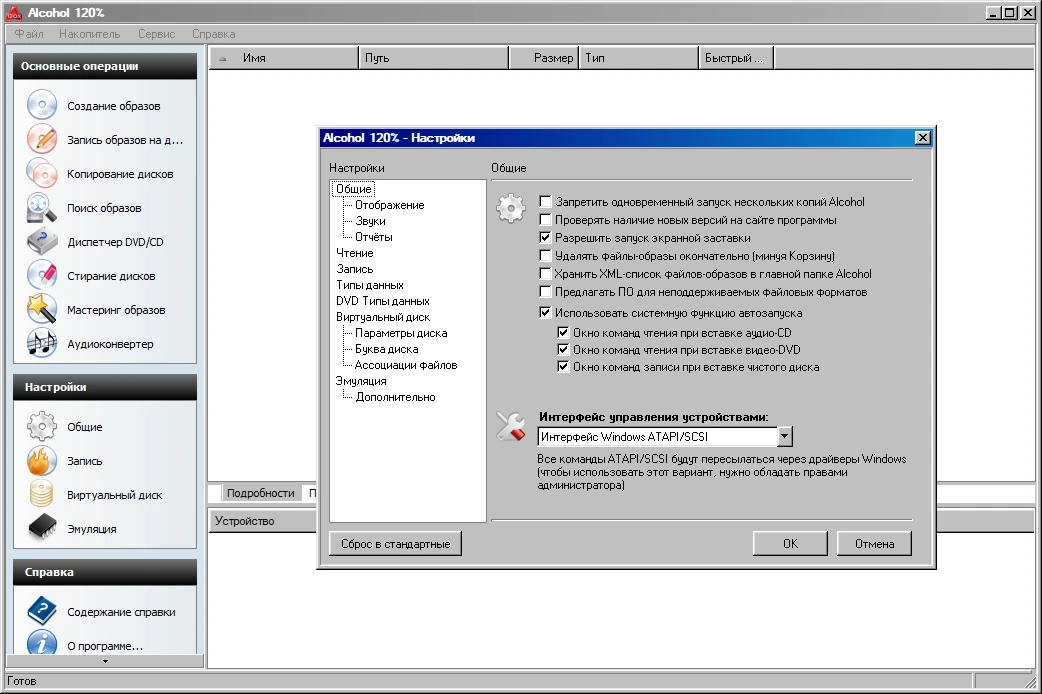Click the Быстрый column header
Image resolution: width=1042 pixels, height=694 pixels.
tap(736, 58)
